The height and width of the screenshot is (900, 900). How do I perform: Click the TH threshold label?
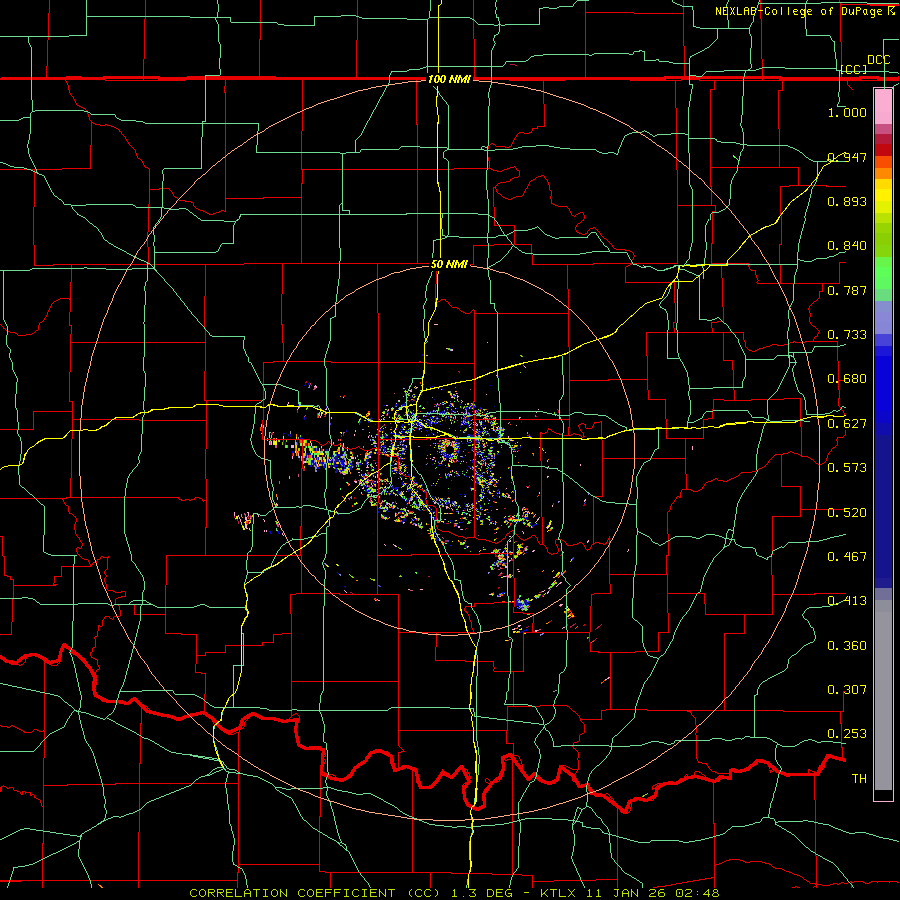tap(859, 779)
